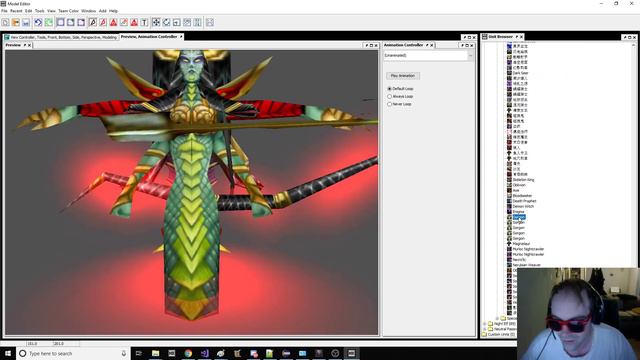
Task: Select Oblivion in Unit Browser
Action: click(519, 185)
